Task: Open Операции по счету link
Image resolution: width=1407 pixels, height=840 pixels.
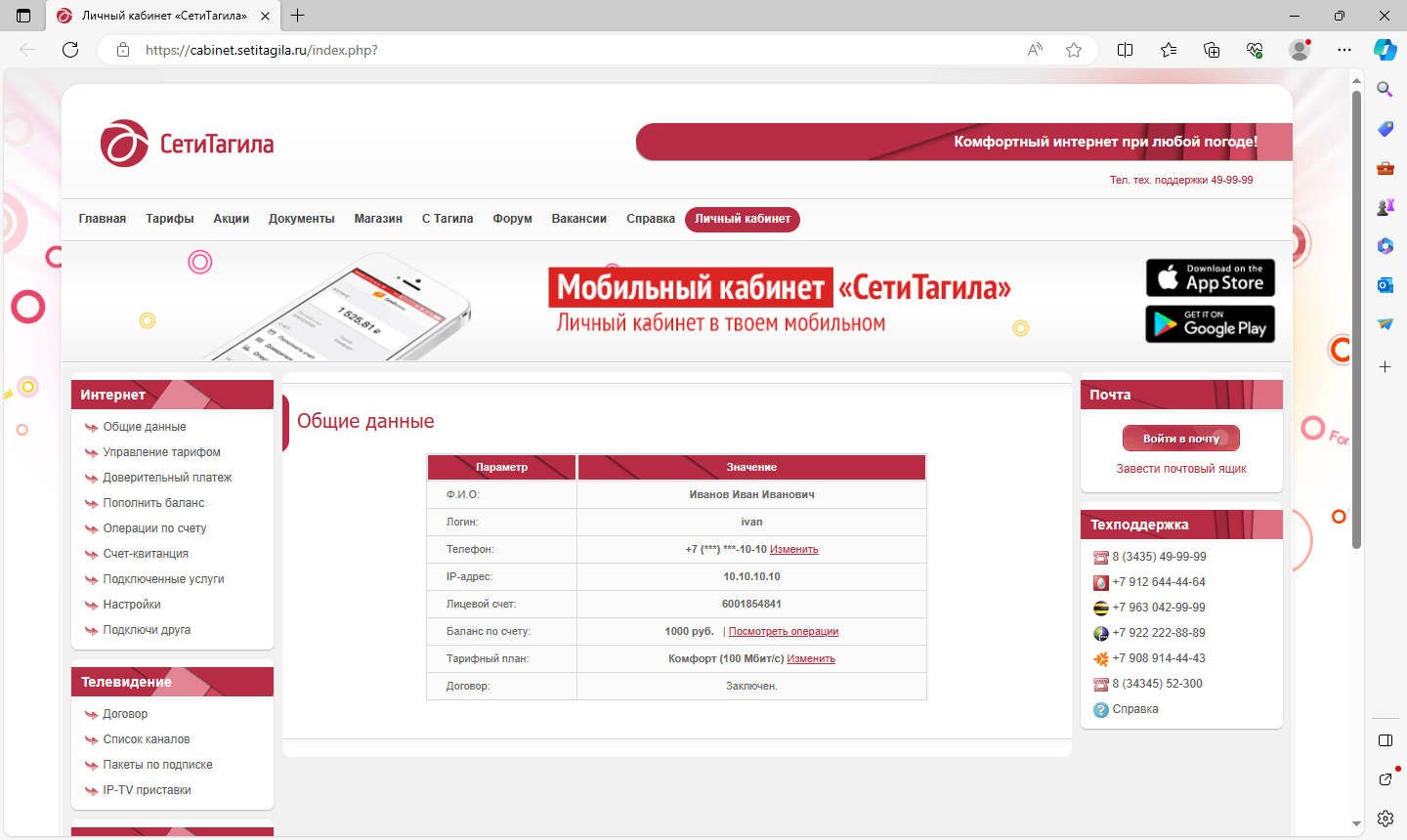Action: (x=154, y=528)
